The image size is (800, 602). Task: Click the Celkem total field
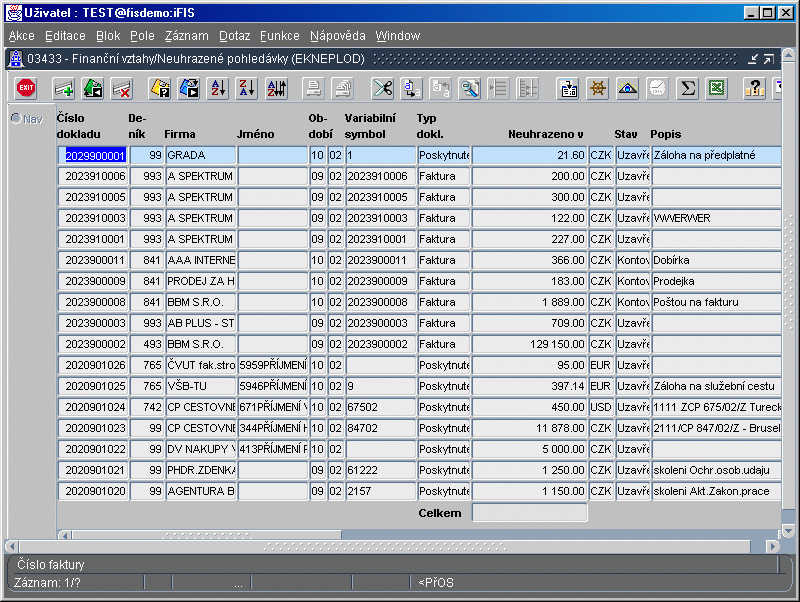point(529,513)
